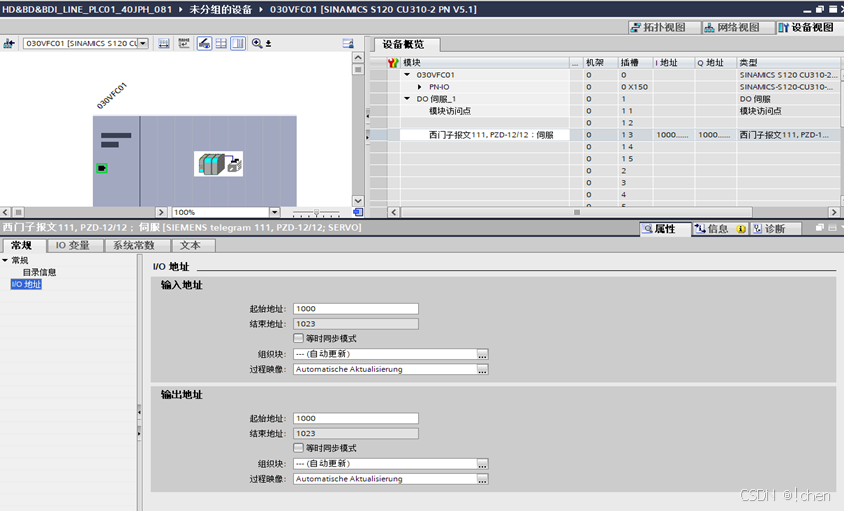Select I/O 地址 in the navigation tree
Screen dimensions: 844x511
tap(26, 284)
